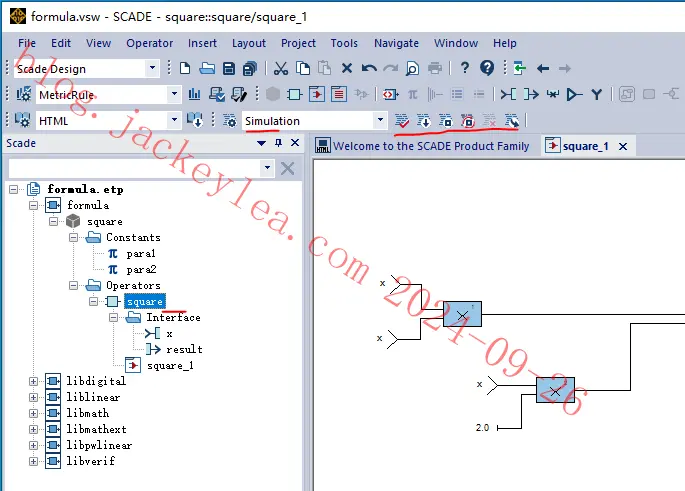685x491 pixels.
Task: Click the Build simulation icon
Action: 446,121
